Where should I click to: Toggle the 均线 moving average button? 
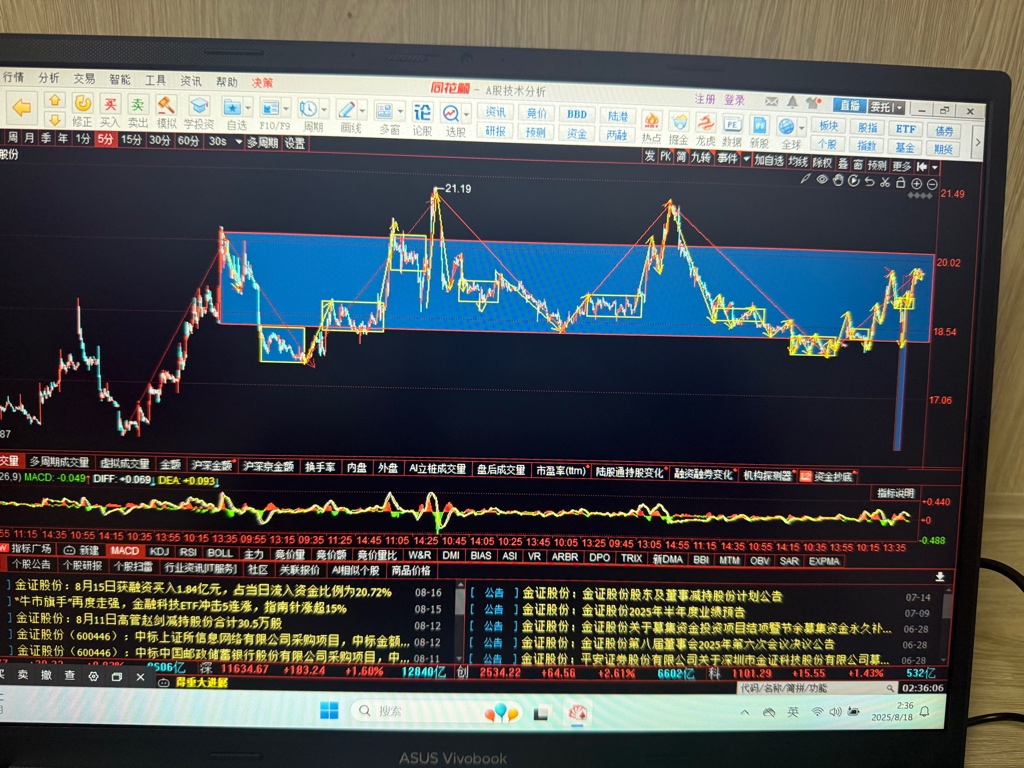(797, 161)
